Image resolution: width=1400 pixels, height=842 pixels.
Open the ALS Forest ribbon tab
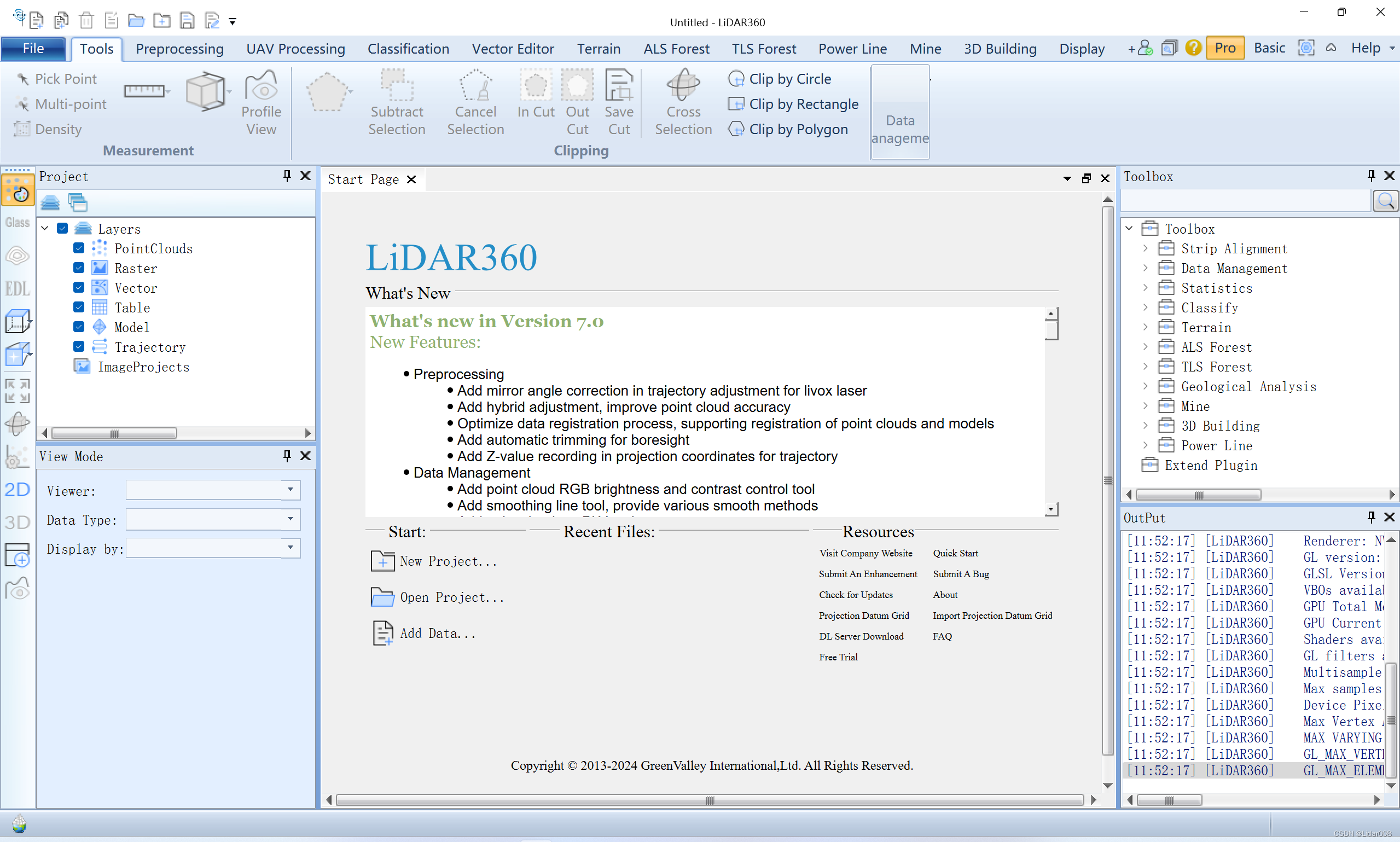click(x=676, y=49)
